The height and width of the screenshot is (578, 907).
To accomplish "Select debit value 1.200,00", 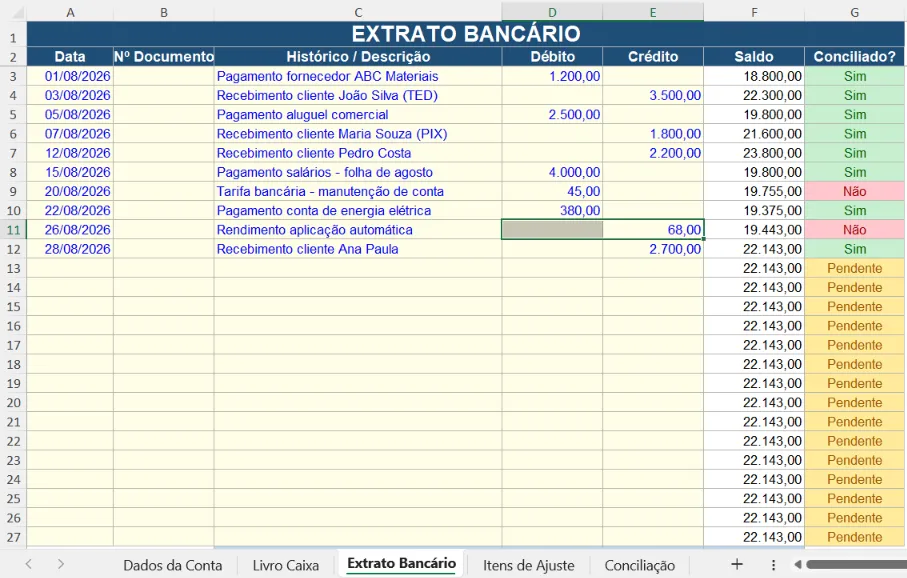I will (552, 76).
